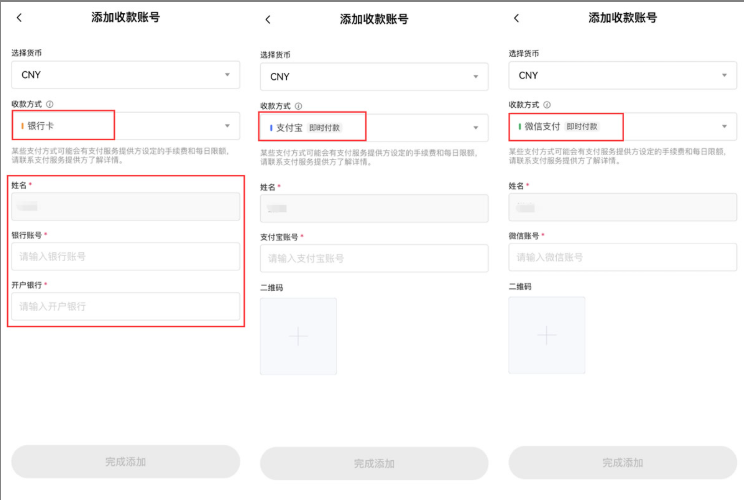Expand the 银行卡 payment method dropdown
Viewport: 744px width, 500px height.
125,126
